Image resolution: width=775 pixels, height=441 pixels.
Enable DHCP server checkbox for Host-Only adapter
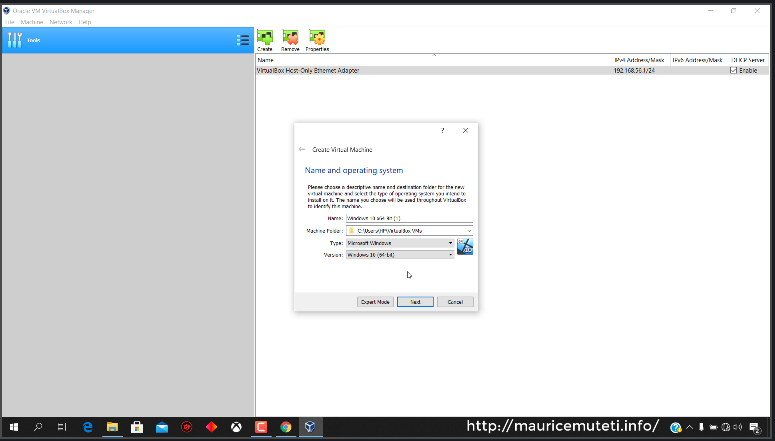(x=733, y=71)
